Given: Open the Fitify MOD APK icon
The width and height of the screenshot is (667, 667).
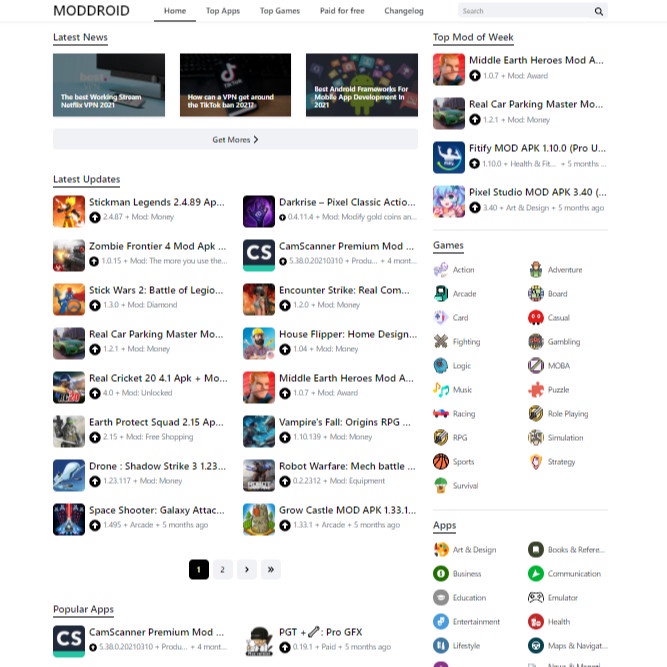Looking at the screenshot, I should tap(449, 157).
